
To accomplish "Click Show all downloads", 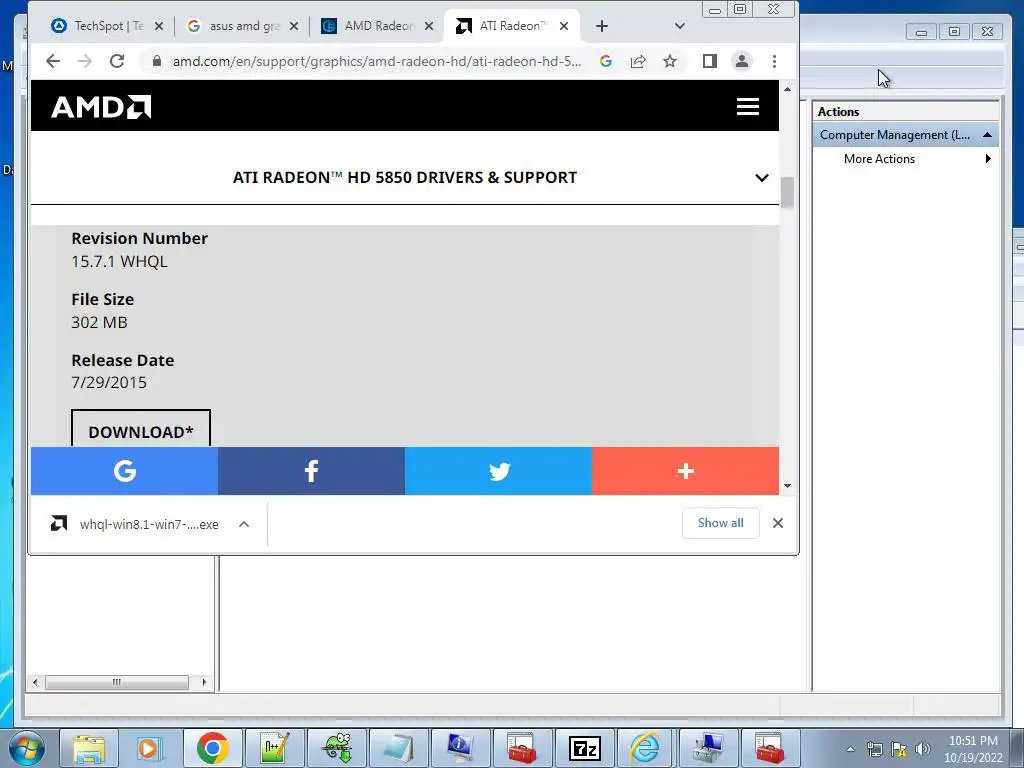I will pos(720,523).
